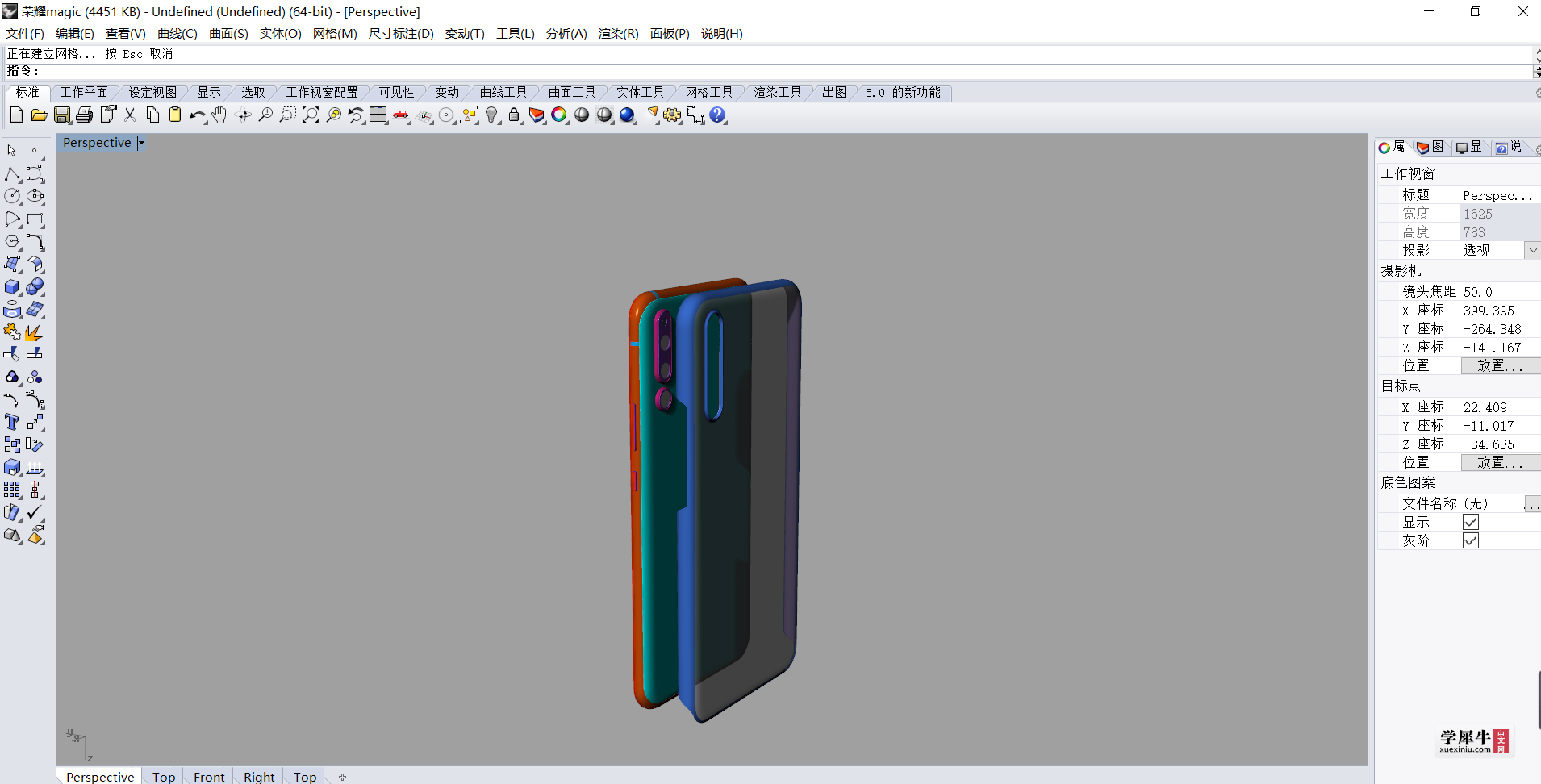This screenshot has height=784, width=1541.
Task: Switch to the Right viewport tab
Action: (x=259, y=776)
